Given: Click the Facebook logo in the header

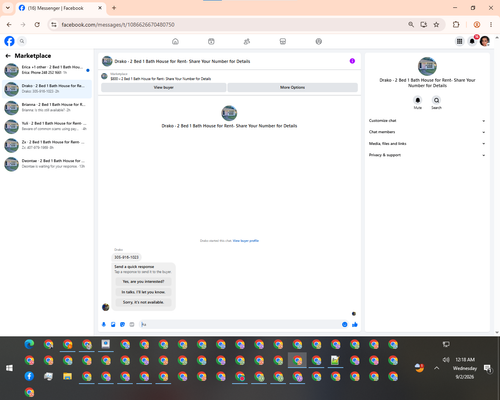Looking at the screenshot, I should pyautogui.click(x=9, y=41).
